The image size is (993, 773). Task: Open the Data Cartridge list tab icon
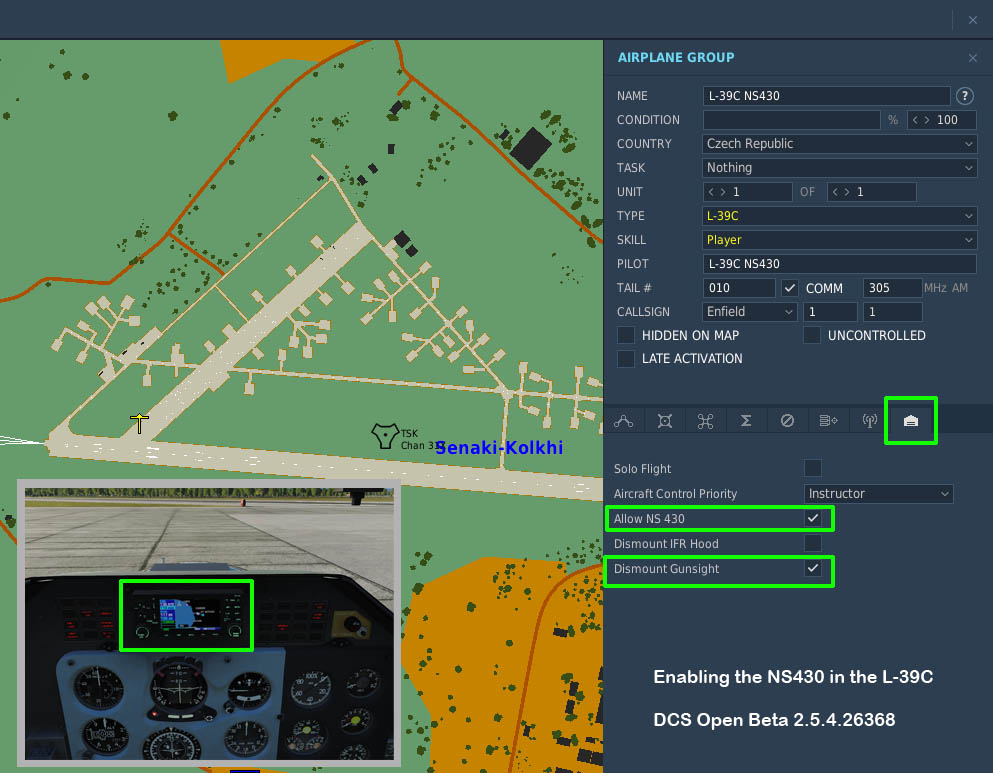pos(828,421)
